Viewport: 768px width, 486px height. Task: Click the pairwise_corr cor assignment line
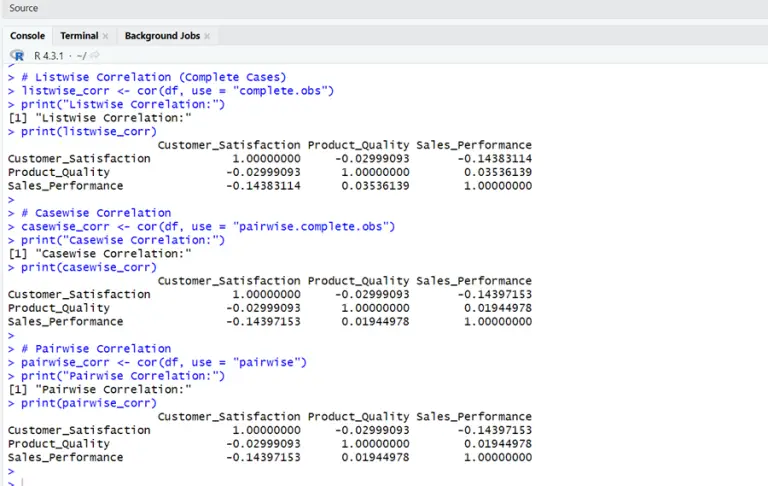click(164, 362)
